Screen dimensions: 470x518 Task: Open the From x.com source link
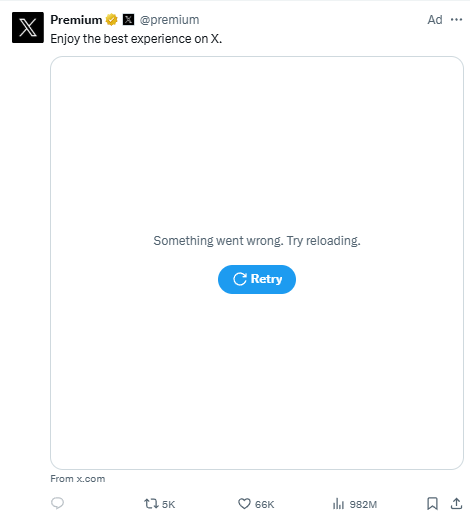(x=78, y=479)
